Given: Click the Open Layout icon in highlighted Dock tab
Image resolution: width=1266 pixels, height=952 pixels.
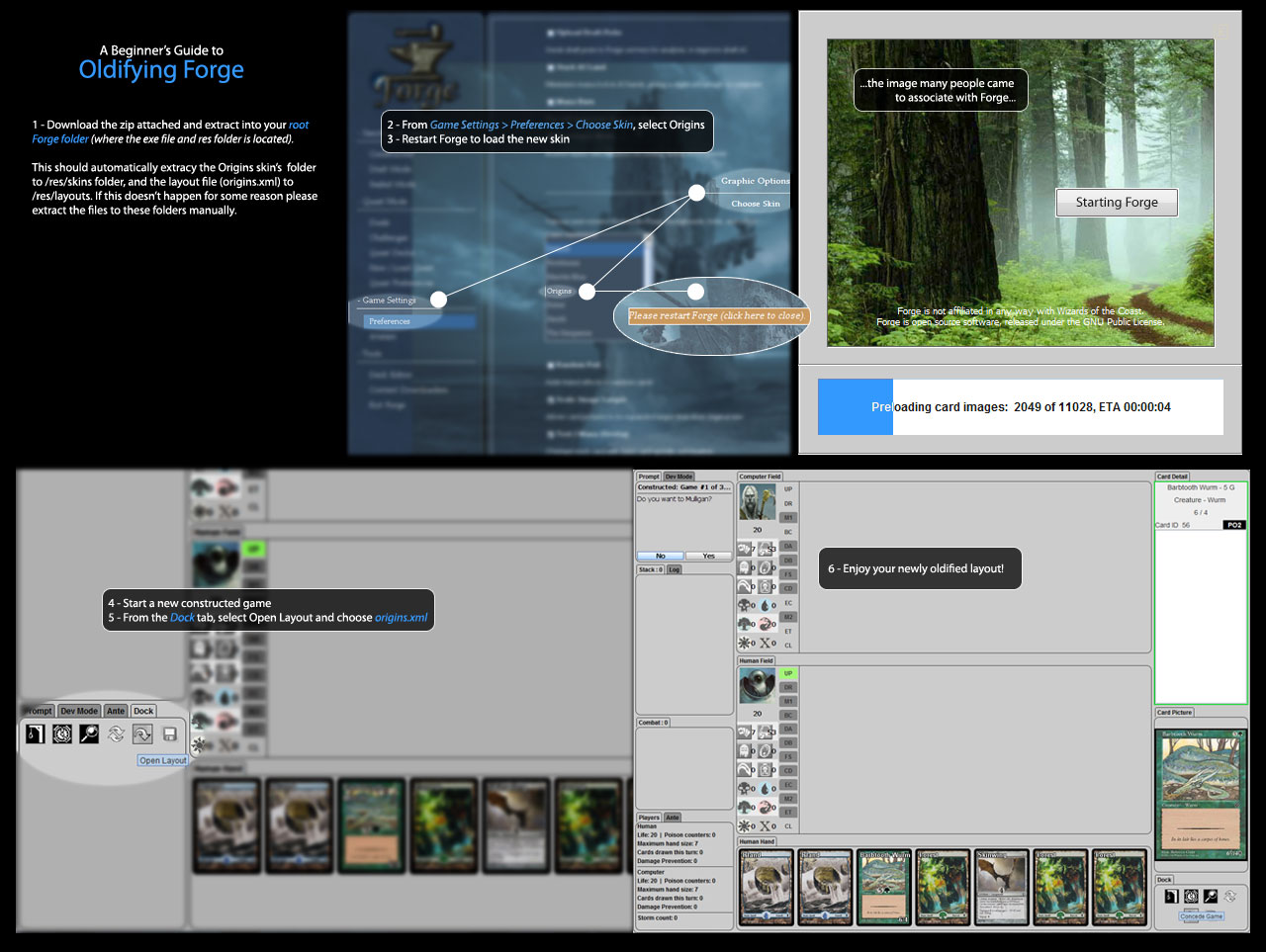Looking at the screenshot, I should click(x=142, y=734).
